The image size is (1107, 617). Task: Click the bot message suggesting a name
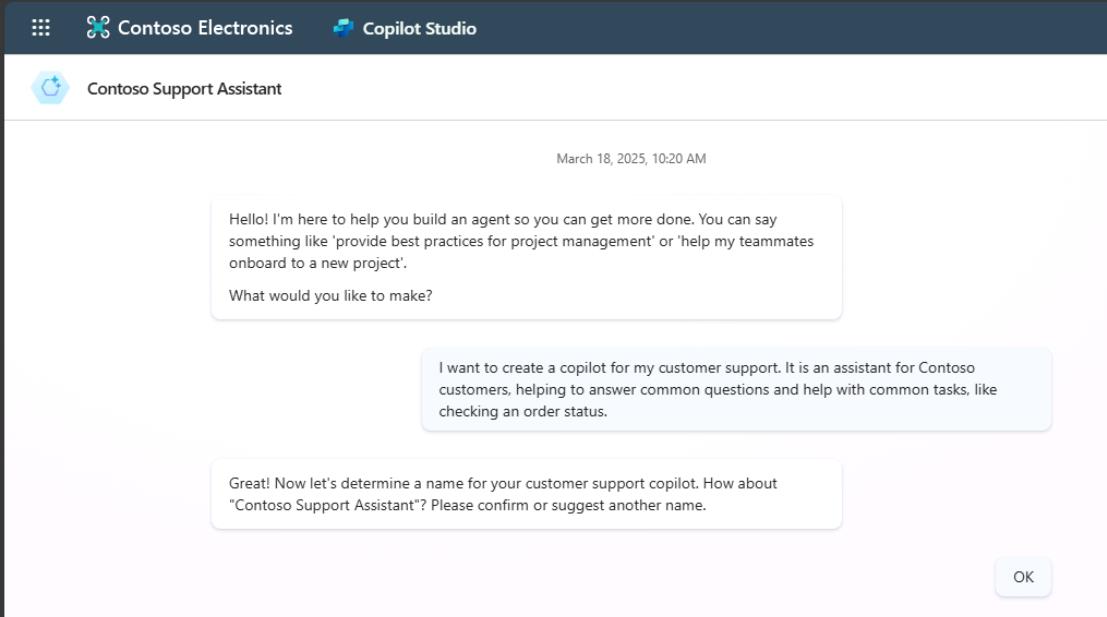(526, 494)
